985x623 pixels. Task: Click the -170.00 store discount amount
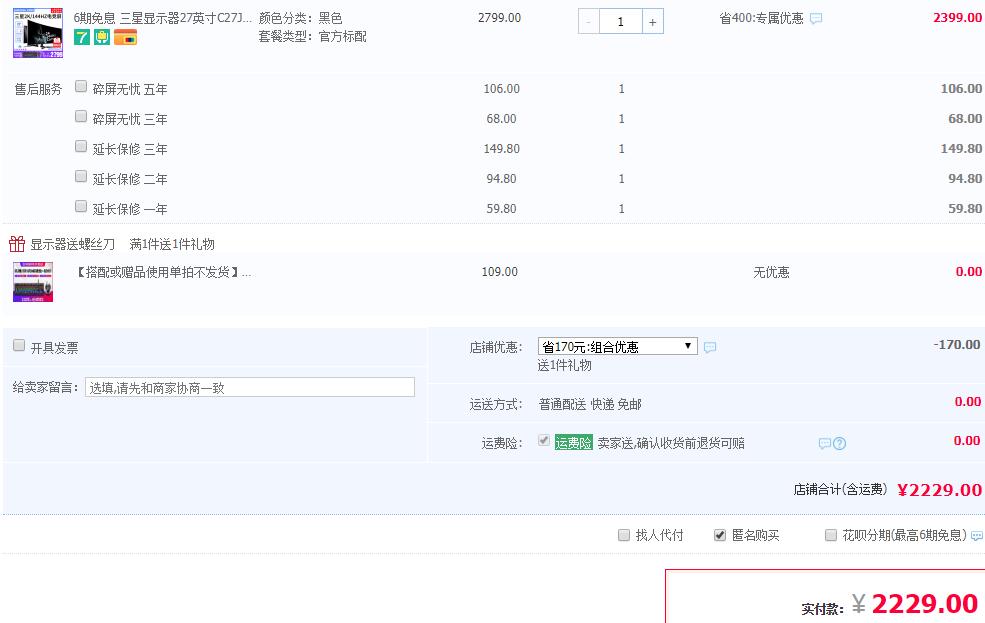tap(957, 345)
